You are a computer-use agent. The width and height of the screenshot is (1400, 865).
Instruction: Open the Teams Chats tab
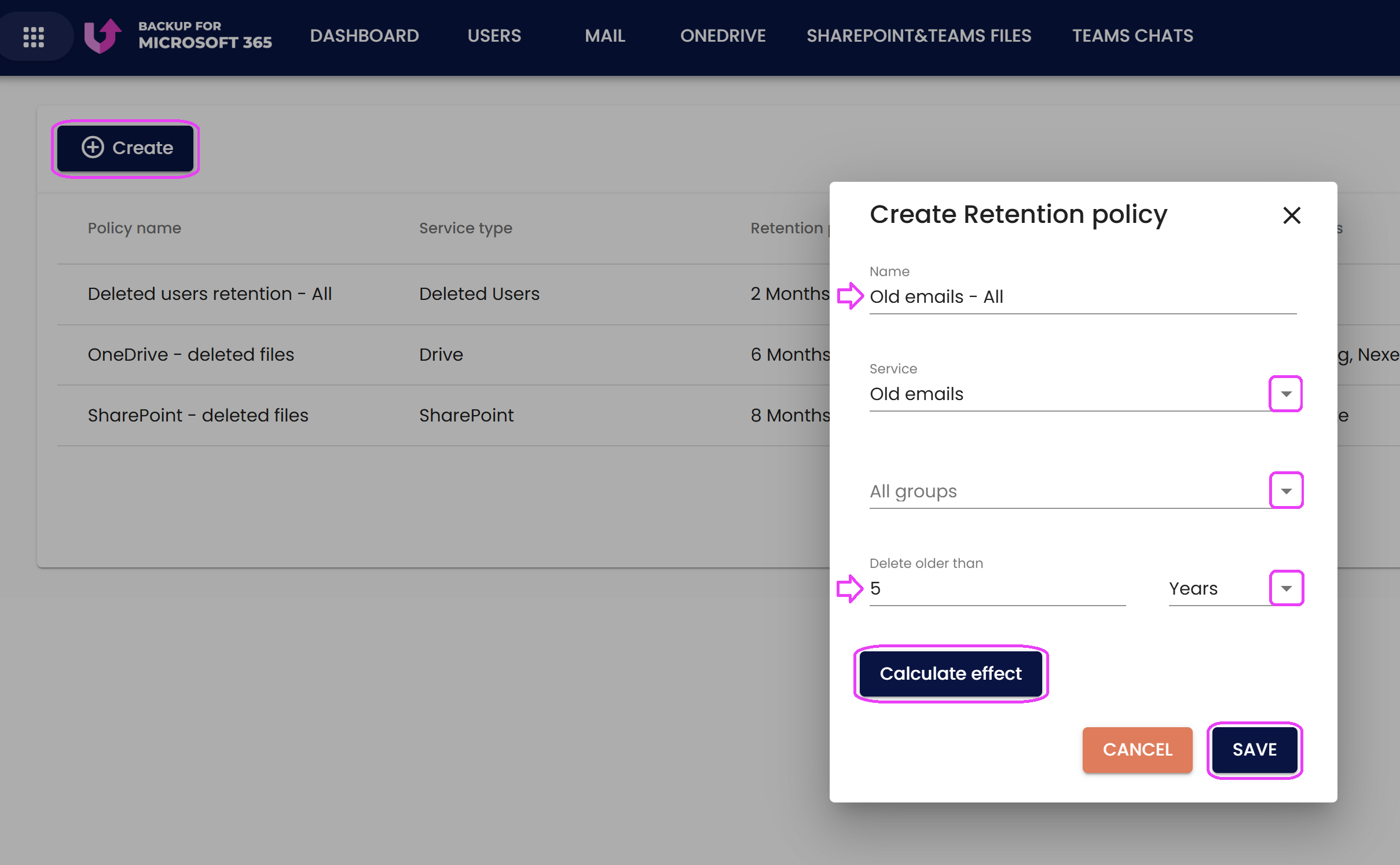click(x=1133, y=36)
